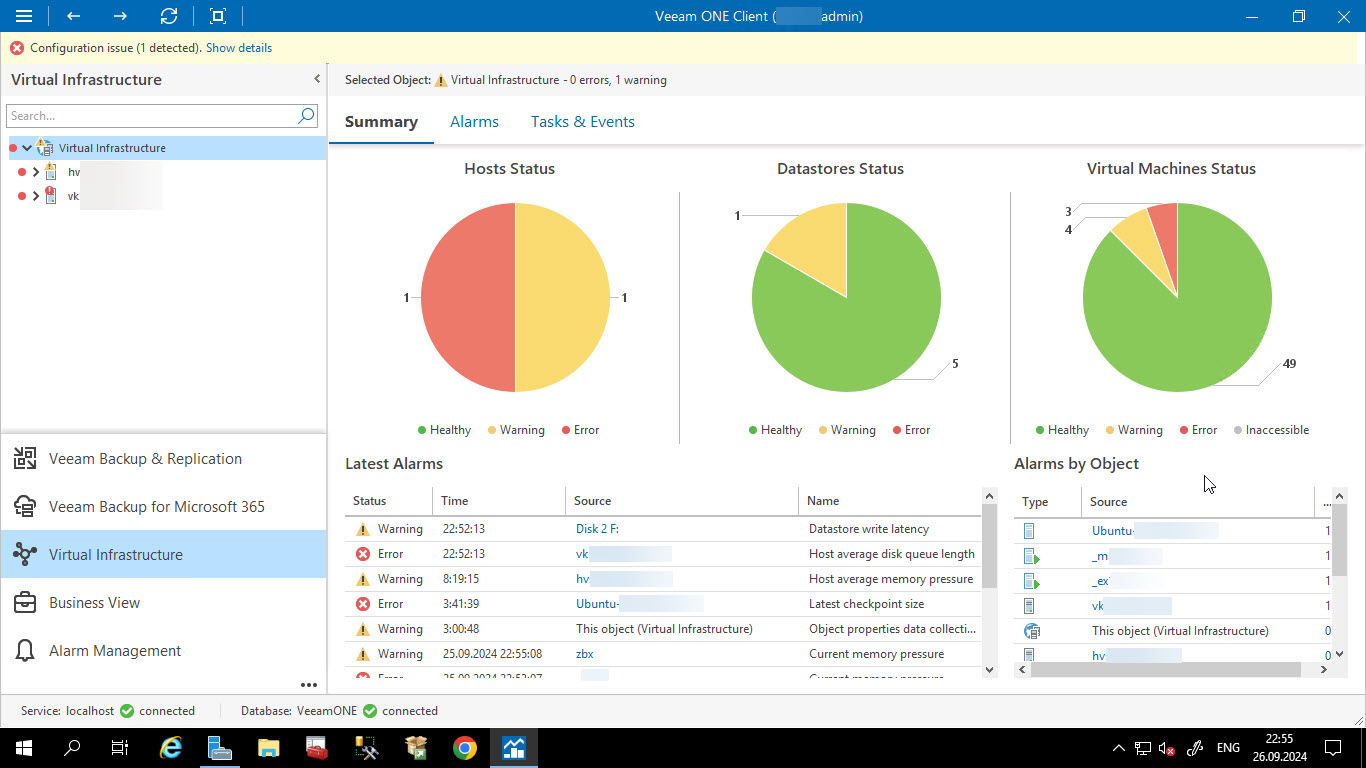Toggle Healthy legend under Datastores Status
Viewport: 1366px width, 768px height.
775,430
